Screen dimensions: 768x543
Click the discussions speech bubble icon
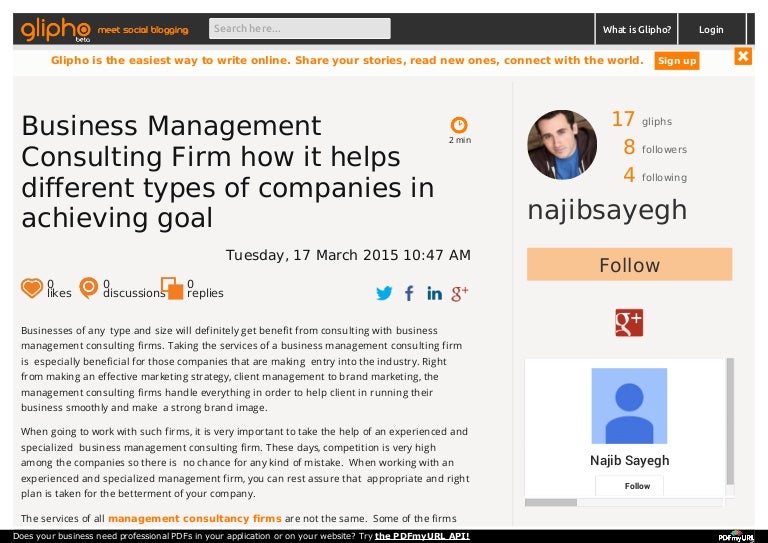(89, 287)
